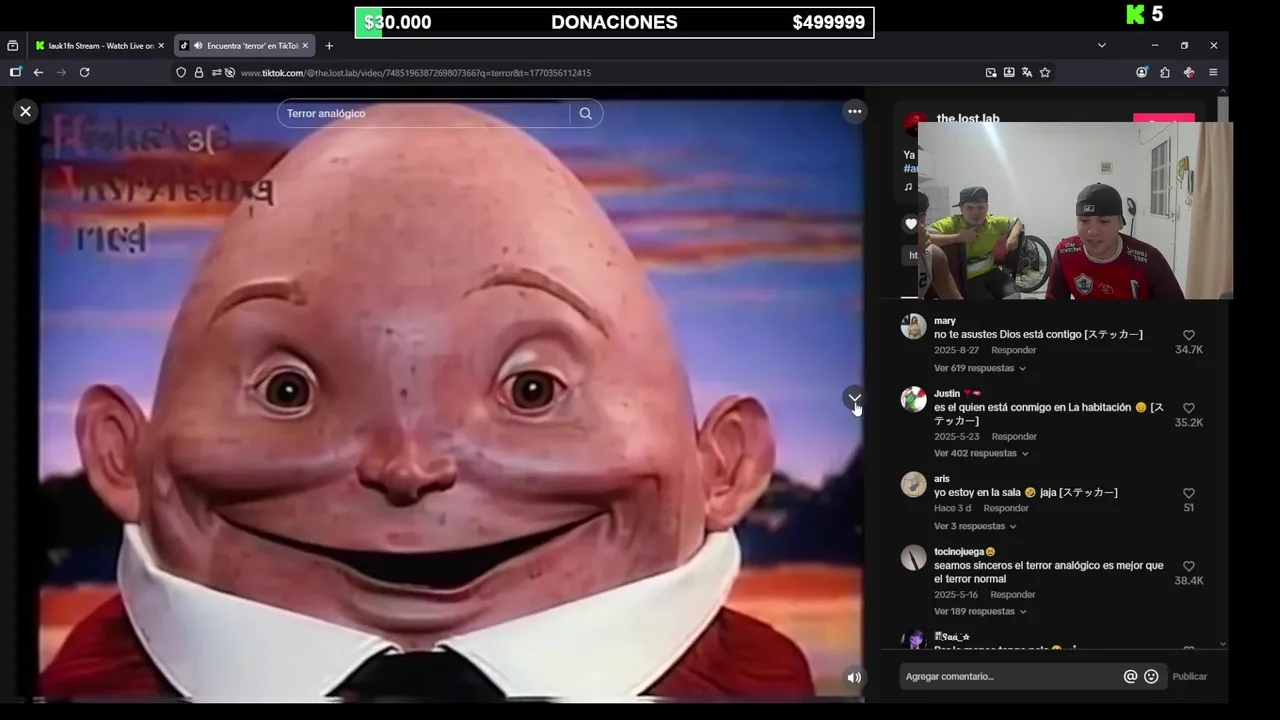1280x720 pixels.
Task: Open recent tabs view icon at top left
Action: coord(12,45)
